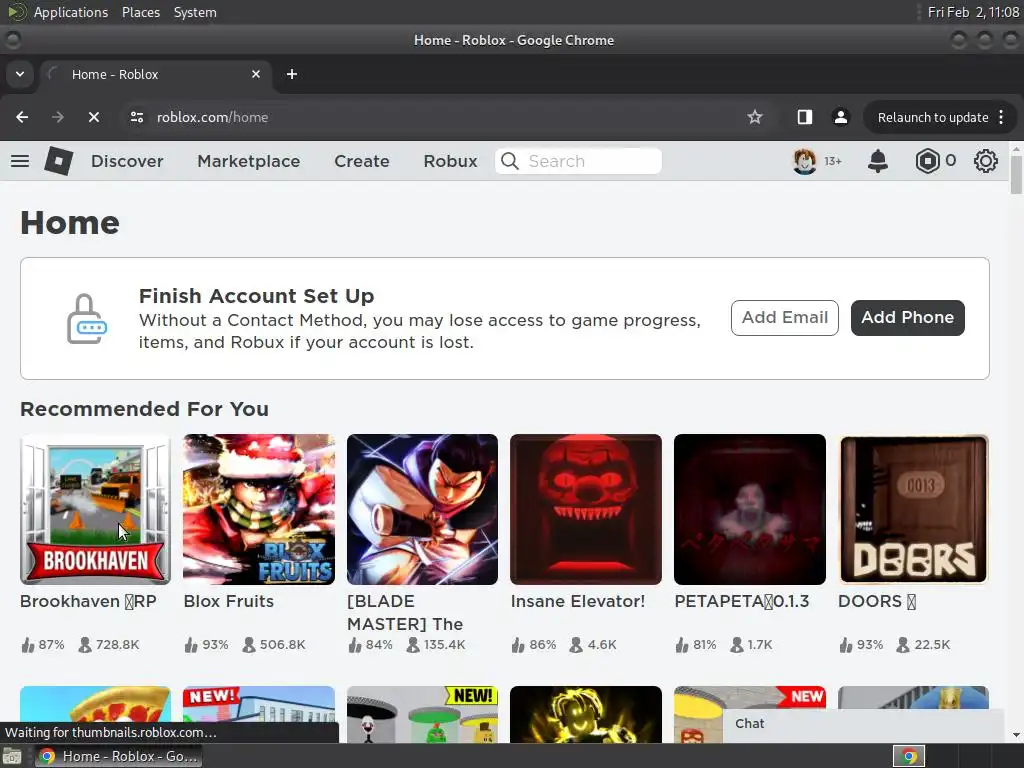Click the 93% rating under Blox Fruits
This screenshot has width=1024, height=768.
[x=215, y=645]
